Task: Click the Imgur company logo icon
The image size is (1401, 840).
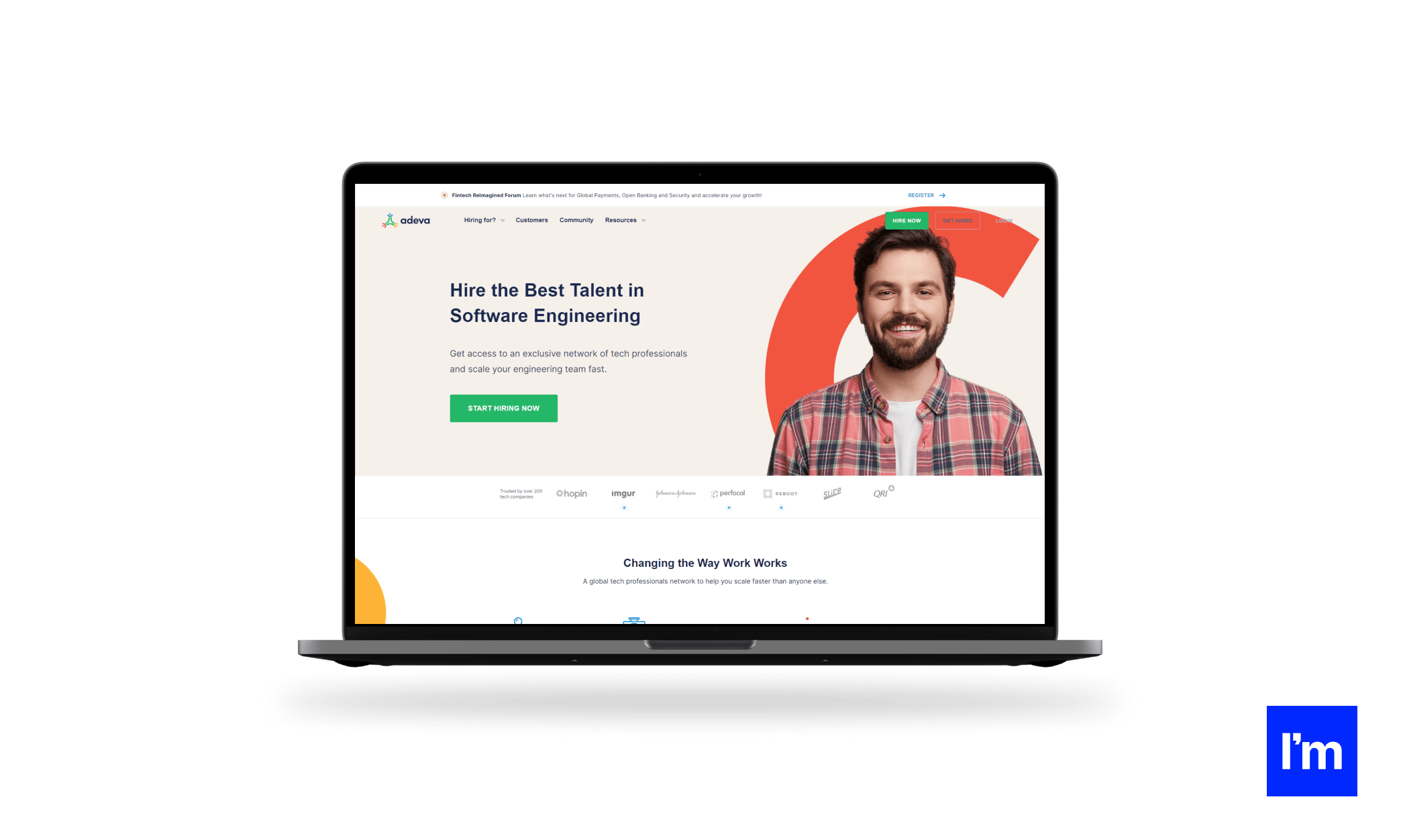Action: [x=623, y=494]
